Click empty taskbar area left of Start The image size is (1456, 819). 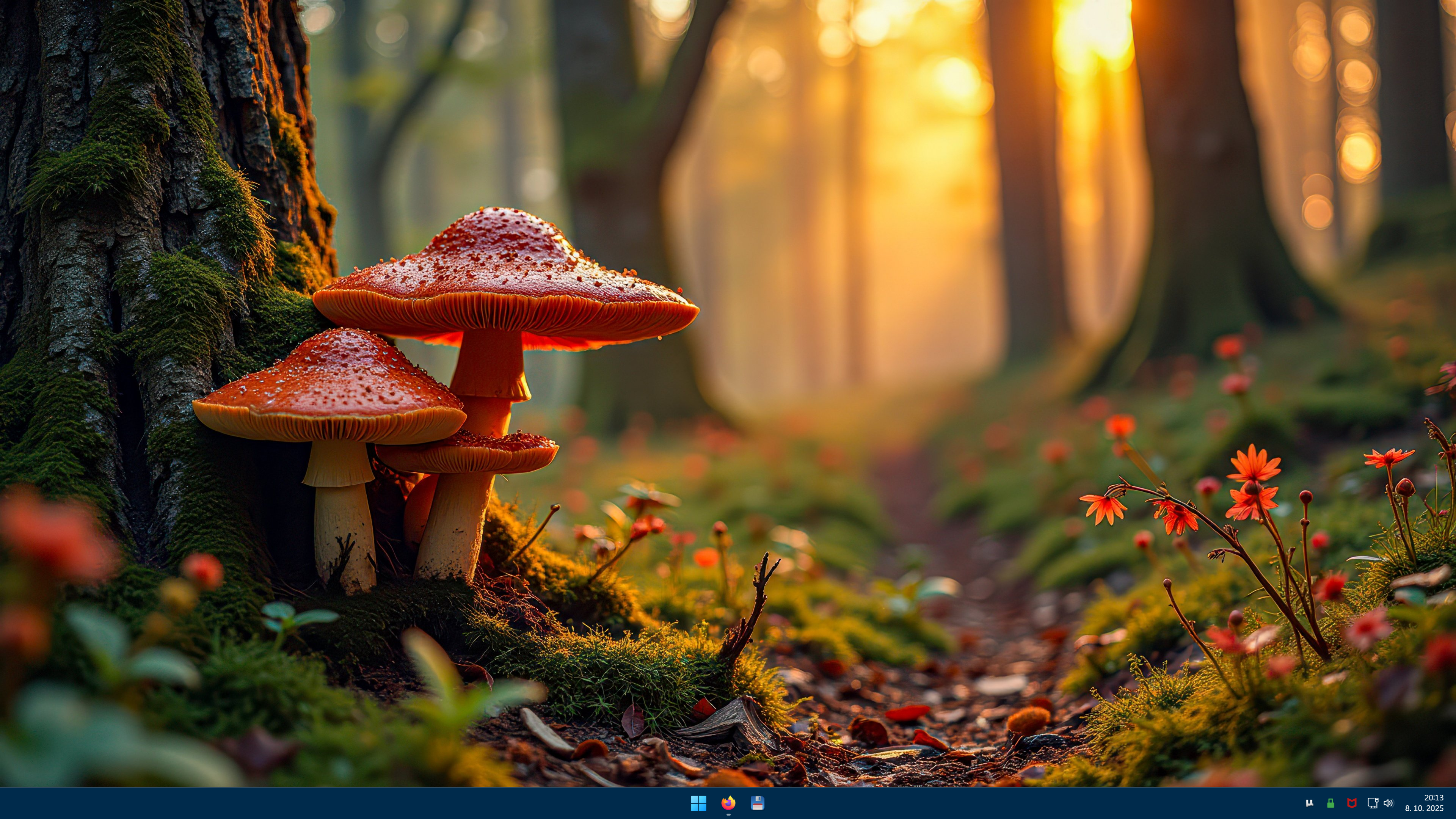(x=339, y=803)
